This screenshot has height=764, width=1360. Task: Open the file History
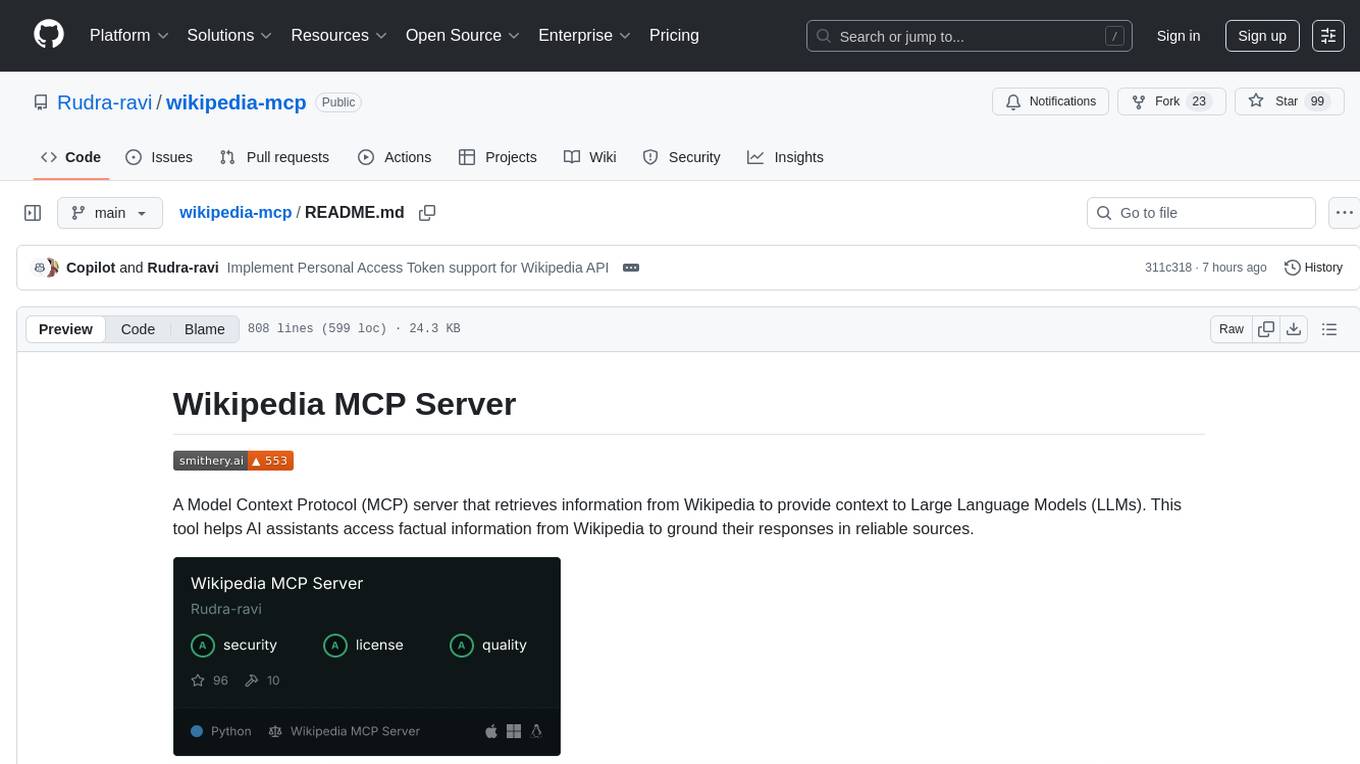coord(1313,267)
